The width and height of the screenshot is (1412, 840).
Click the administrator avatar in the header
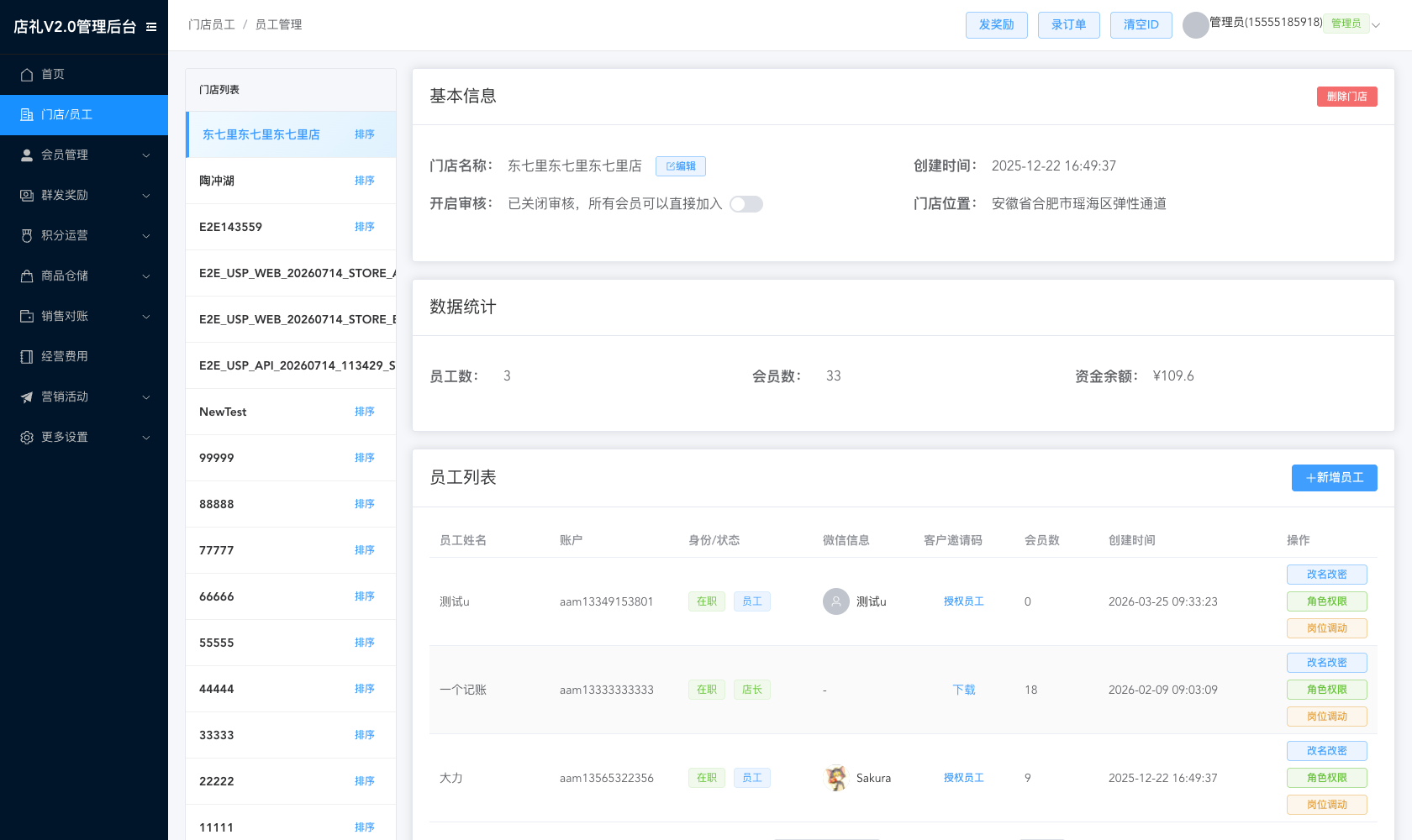1195,25
